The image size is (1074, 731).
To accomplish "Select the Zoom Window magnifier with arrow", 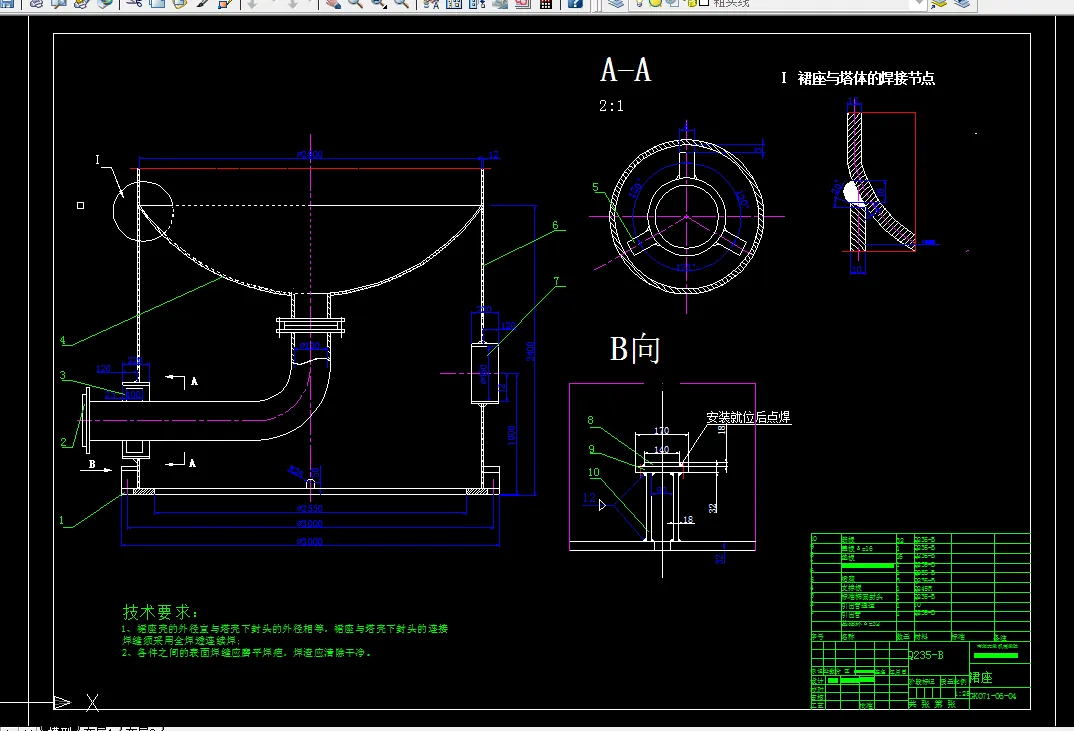I will [x=379, y=3].
